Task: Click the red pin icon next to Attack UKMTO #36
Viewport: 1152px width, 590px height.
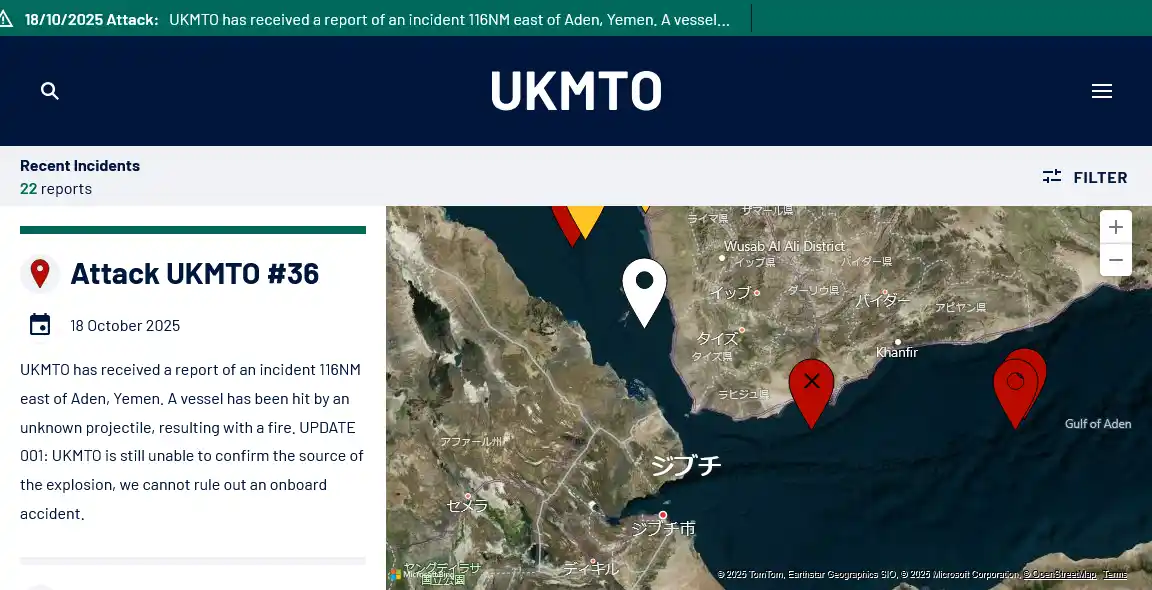Action: pos(40,272)
